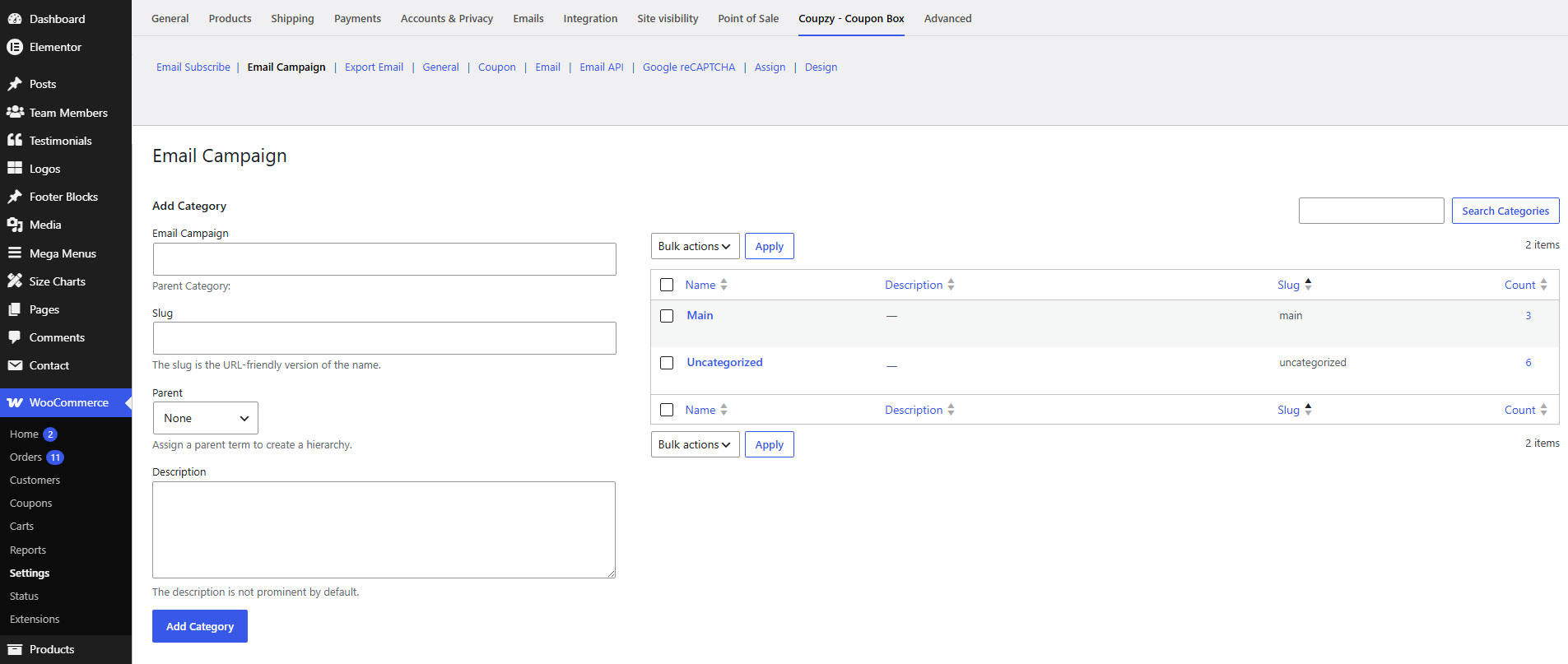Click footer Count sort arrows
Image resolution: width=1568 pixels, height=664 pixels.
point(1543,410)
